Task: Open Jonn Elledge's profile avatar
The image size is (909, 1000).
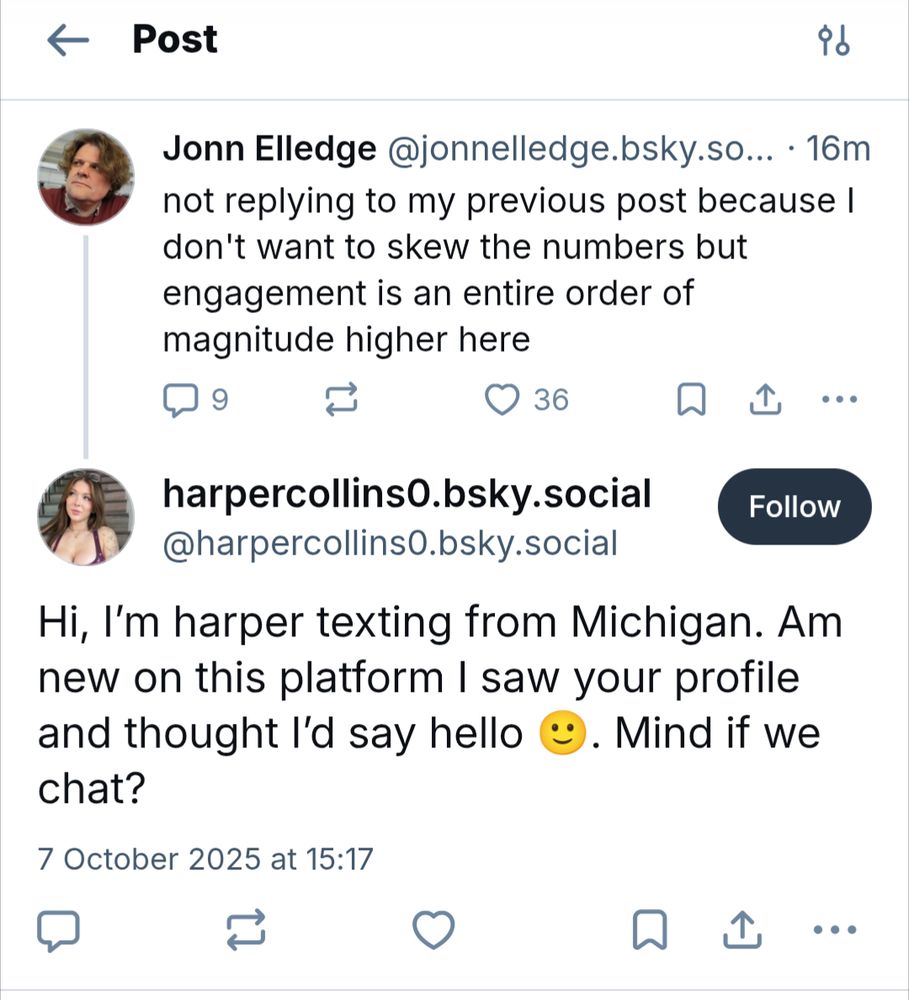Action: pos(85,177)
